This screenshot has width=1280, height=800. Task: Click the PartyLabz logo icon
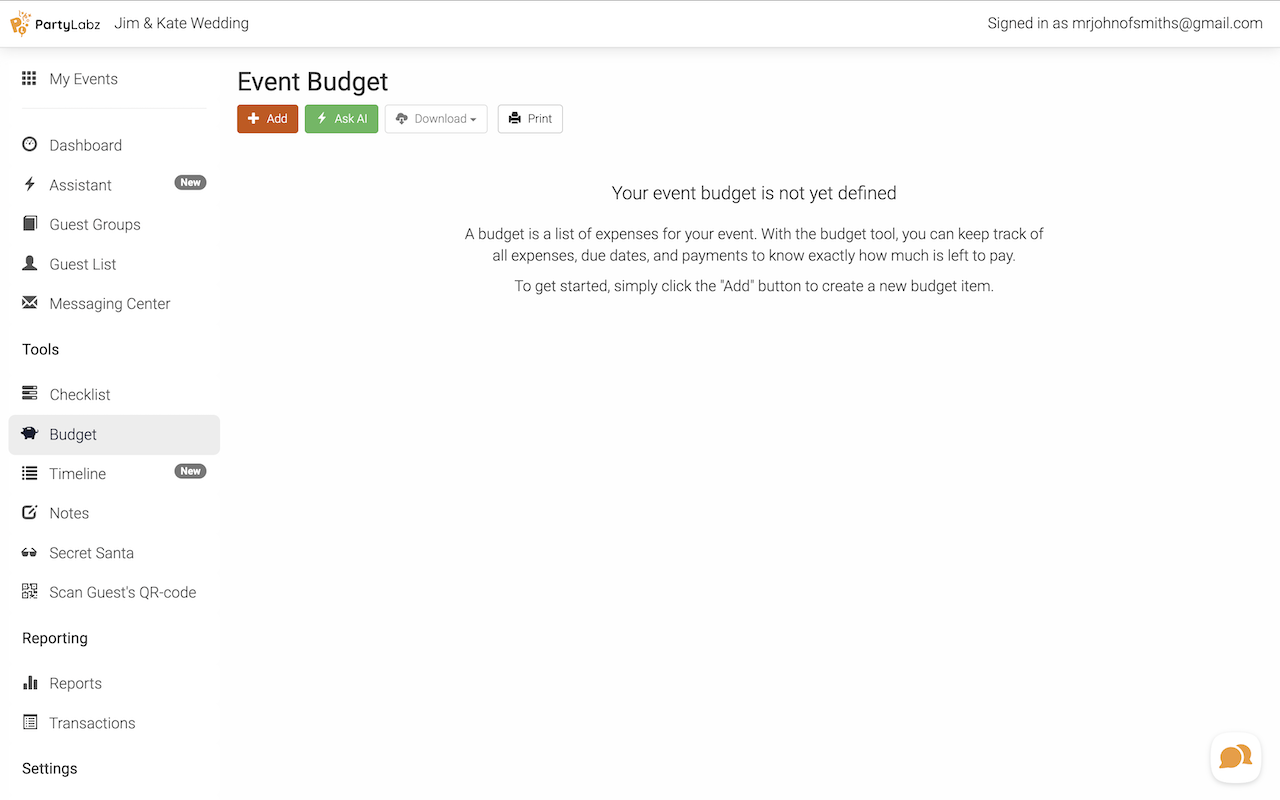[20, 23]
